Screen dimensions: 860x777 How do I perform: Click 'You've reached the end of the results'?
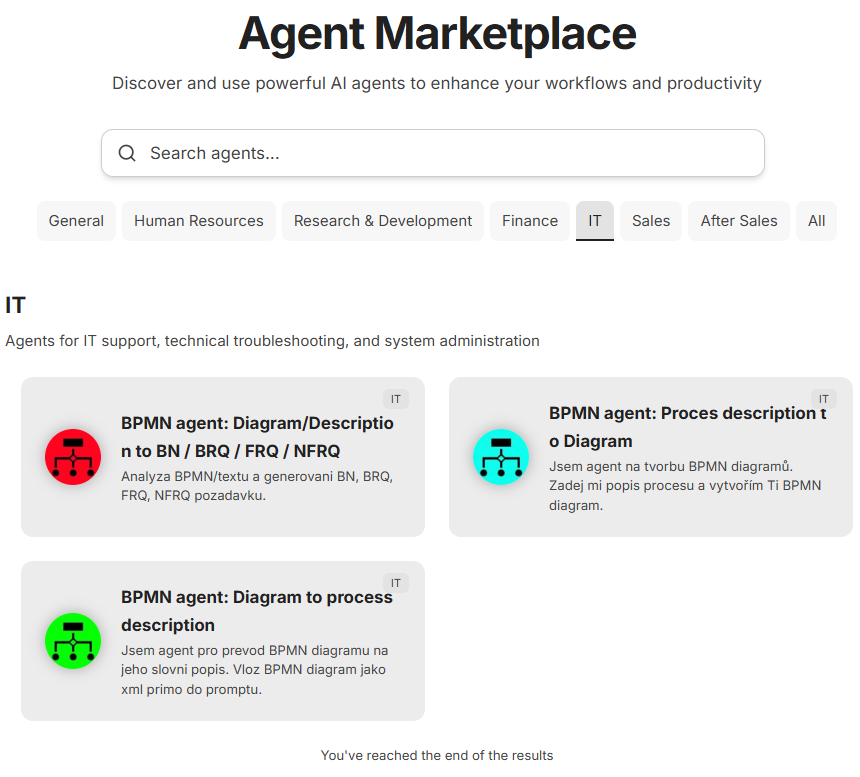437,755
